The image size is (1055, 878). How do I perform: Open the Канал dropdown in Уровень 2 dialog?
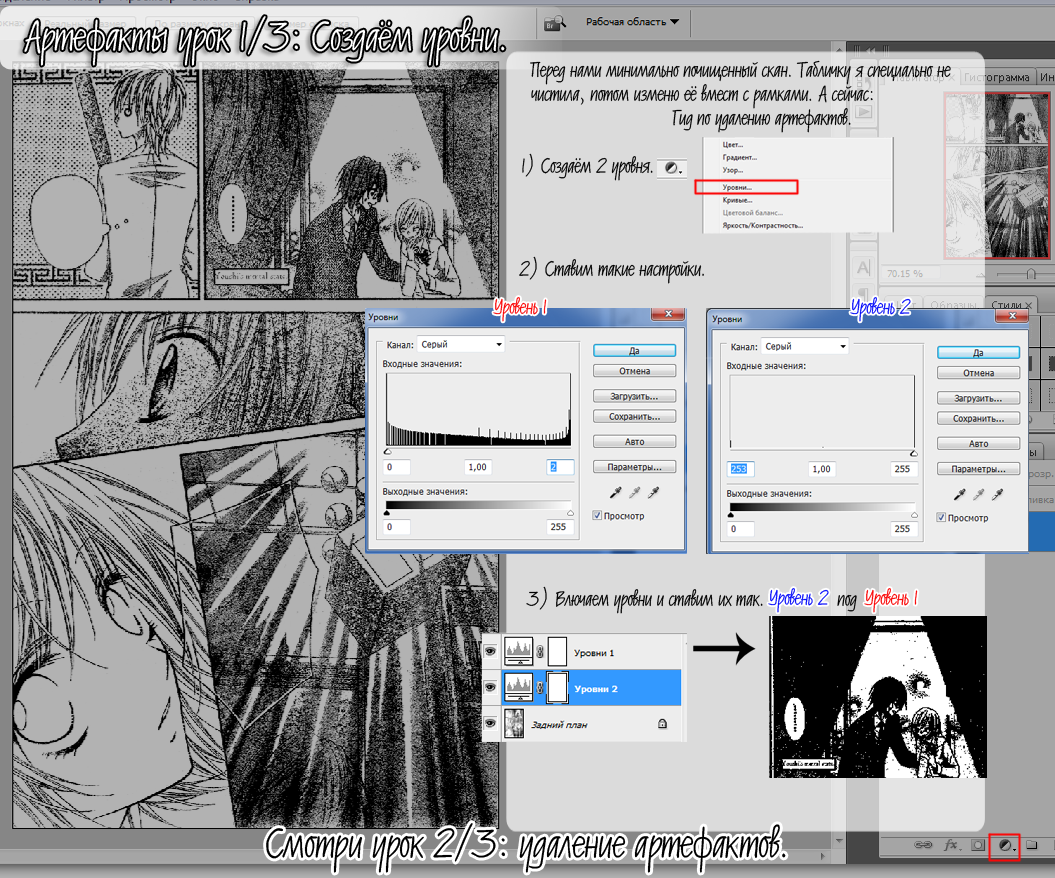(805, 346)
